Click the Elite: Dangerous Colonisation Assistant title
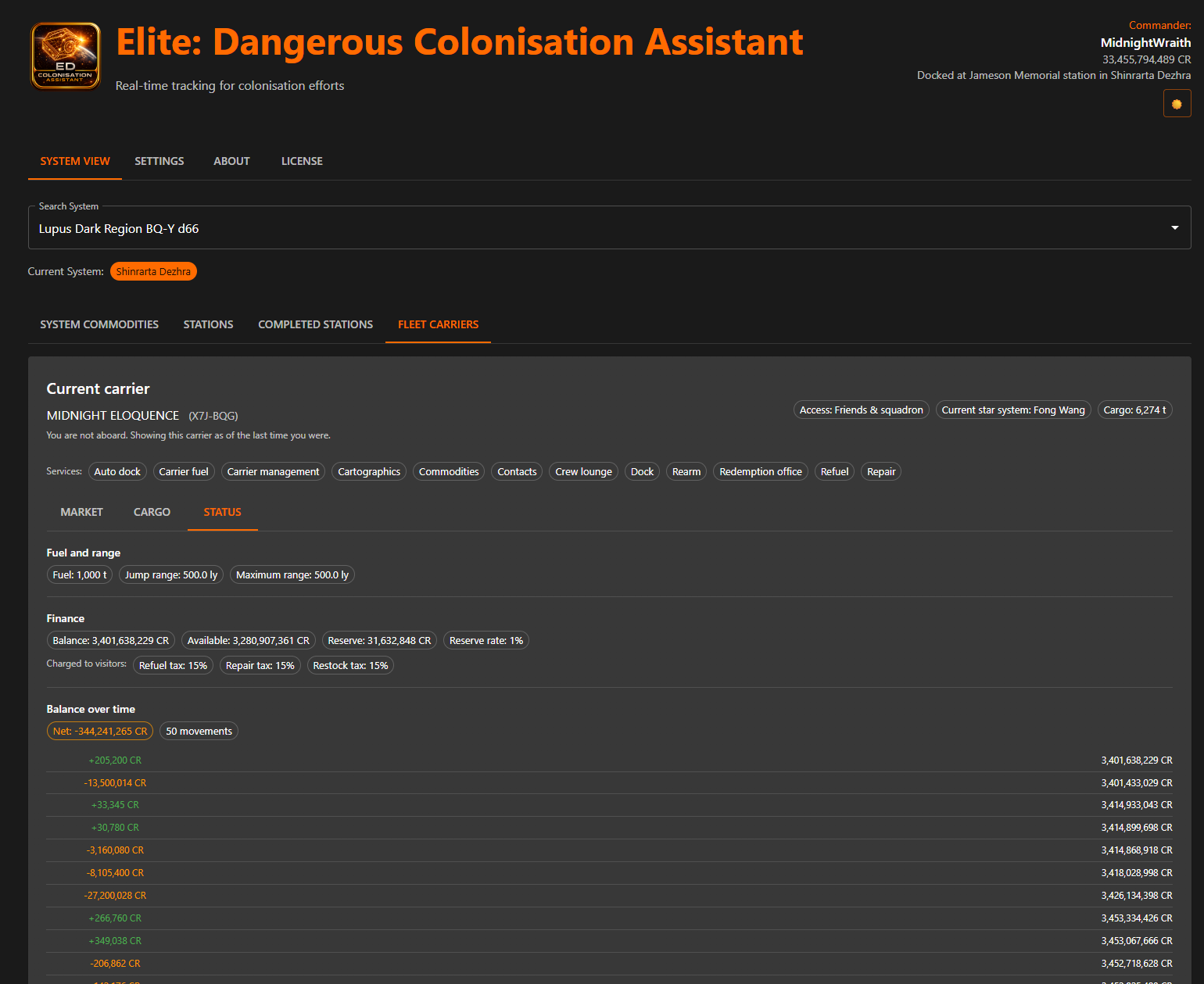This screenshot has width=1204, height=984. pos(460,42)
